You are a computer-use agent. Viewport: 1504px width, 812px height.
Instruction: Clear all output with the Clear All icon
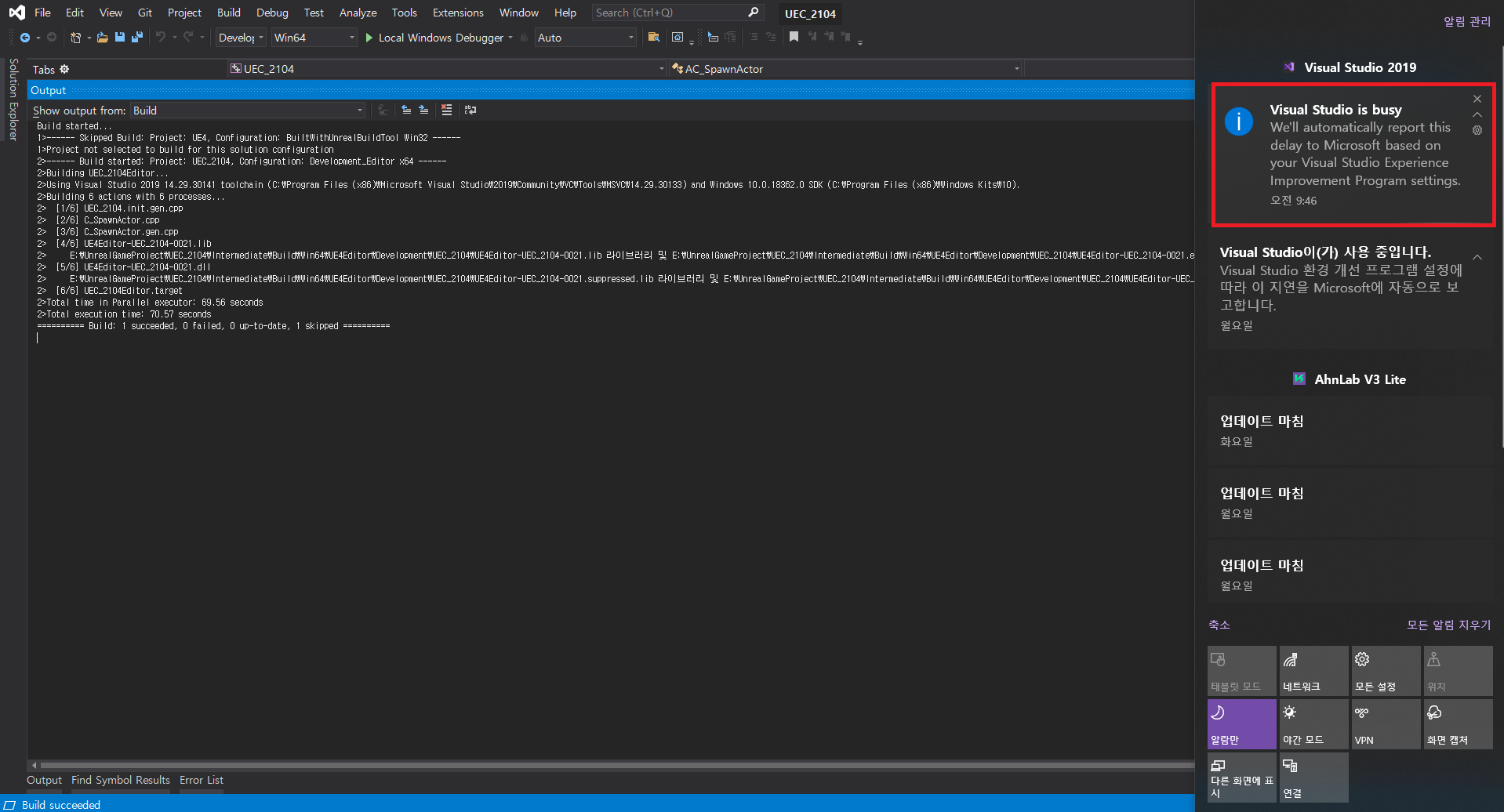coord(446,110)
